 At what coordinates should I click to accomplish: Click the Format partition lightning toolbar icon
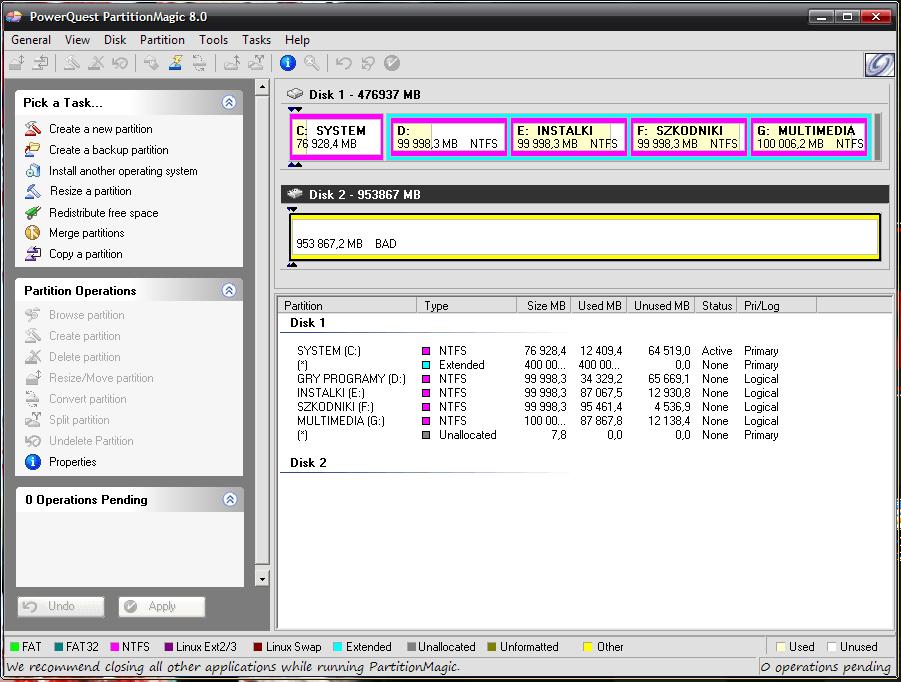tap(175, 63)
